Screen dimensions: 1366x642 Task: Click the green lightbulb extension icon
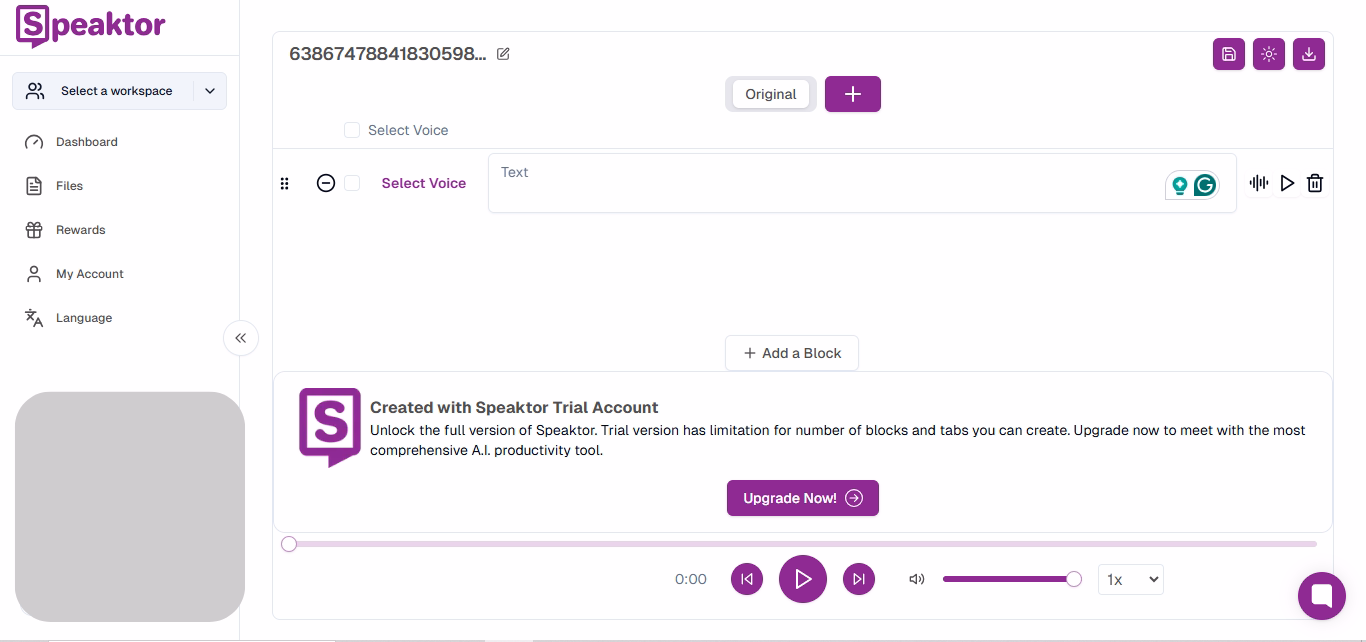point(1180,185)
